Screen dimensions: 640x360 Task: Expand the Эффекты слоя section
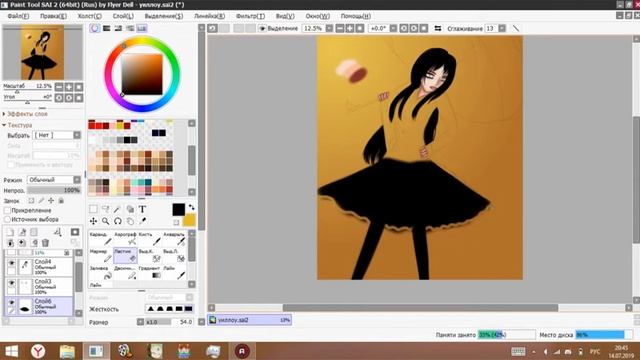[26, 114]
